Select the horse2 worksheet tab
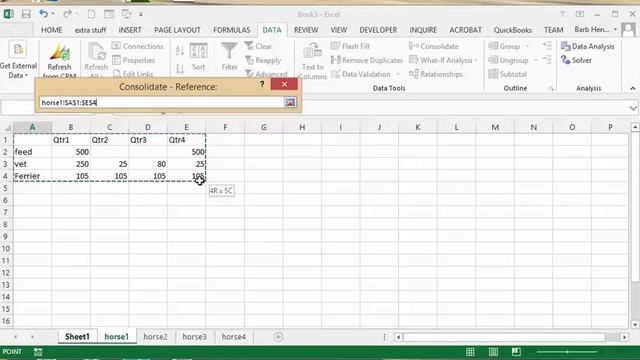Viewport: 640px width, 360px height. (x=156, y=337)
